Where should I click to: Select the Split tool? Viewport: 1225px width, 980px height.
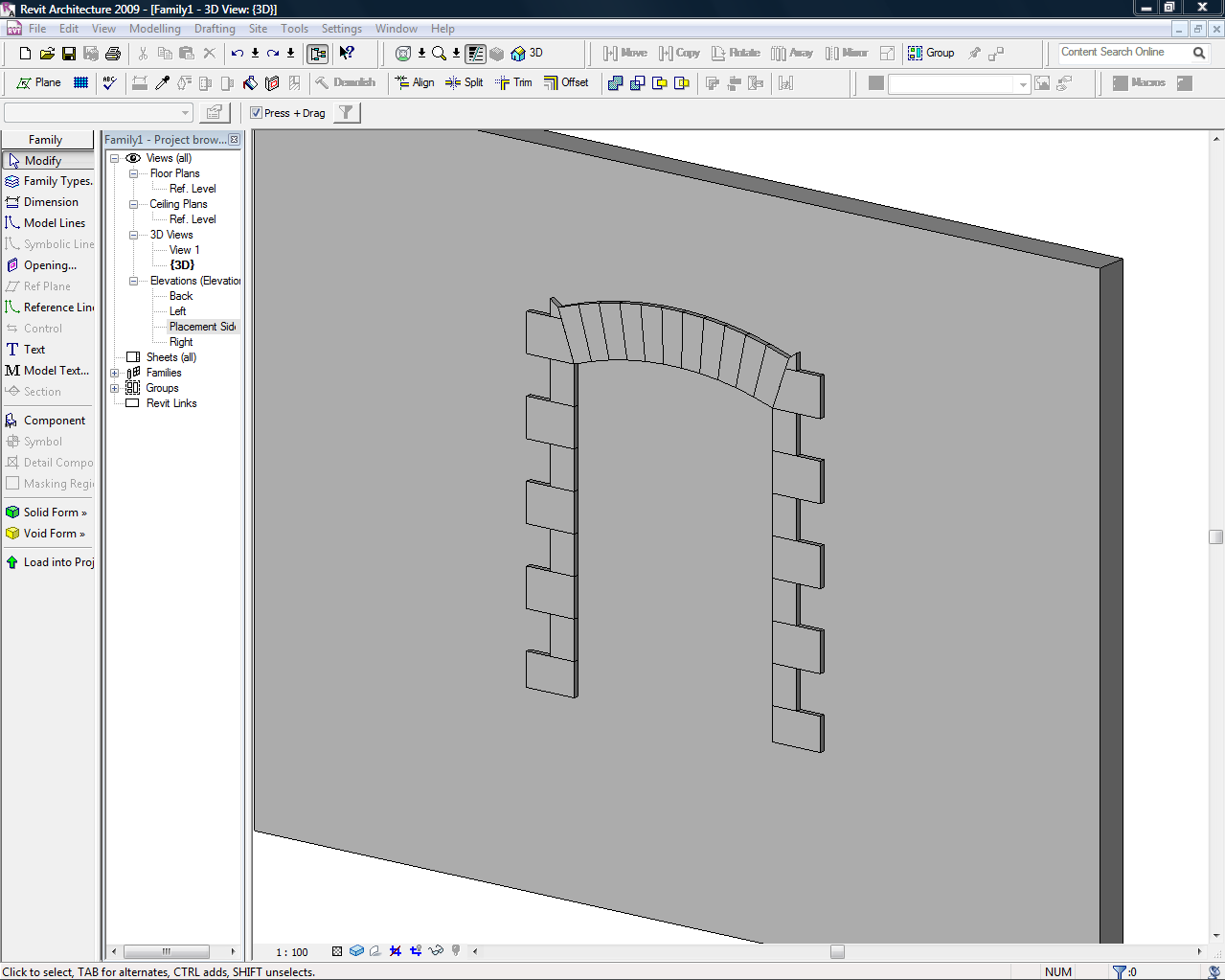[x=465, y=83]
